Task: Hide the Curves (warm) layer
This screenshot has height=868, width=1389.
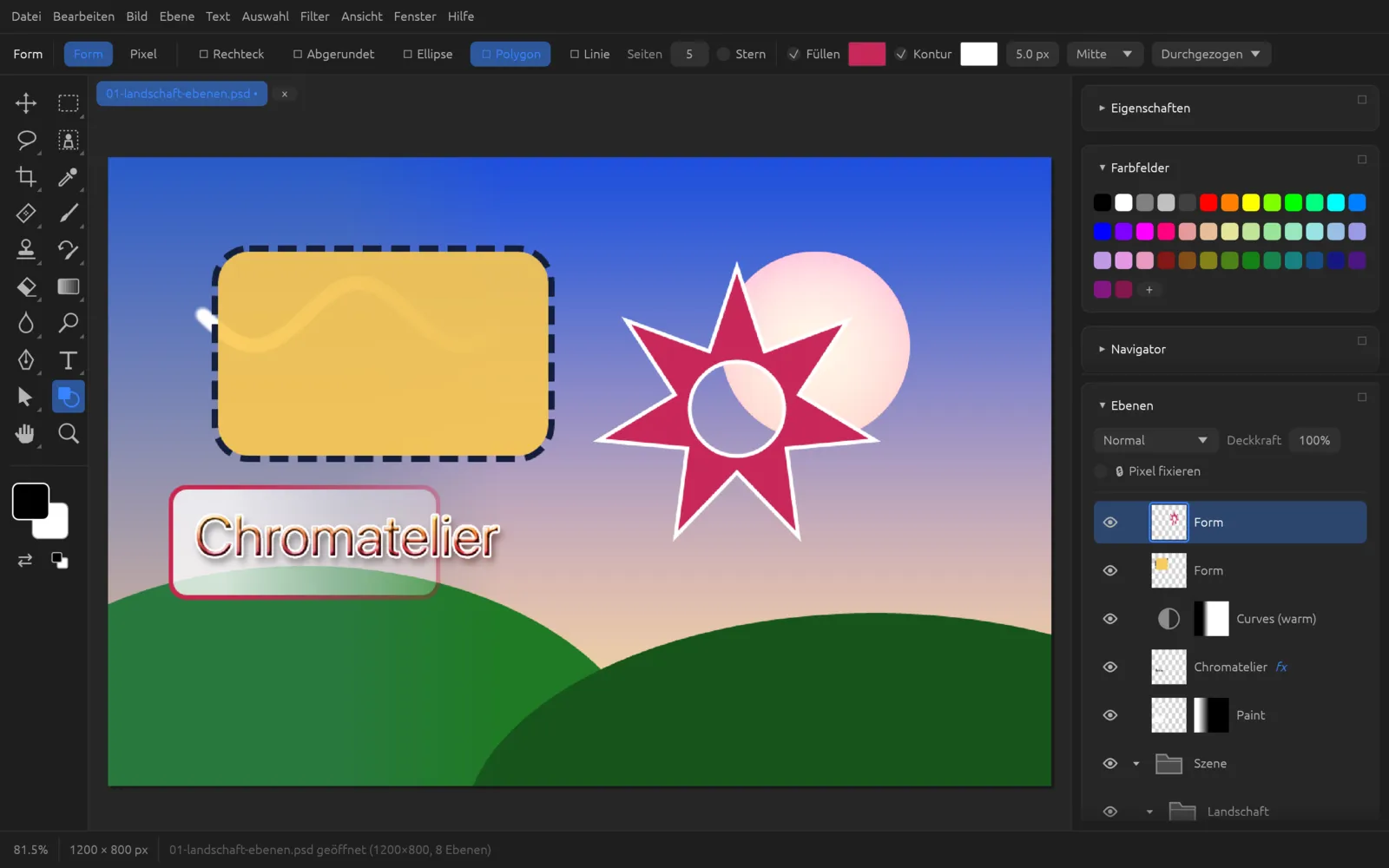Action: tap(1109, 619)
